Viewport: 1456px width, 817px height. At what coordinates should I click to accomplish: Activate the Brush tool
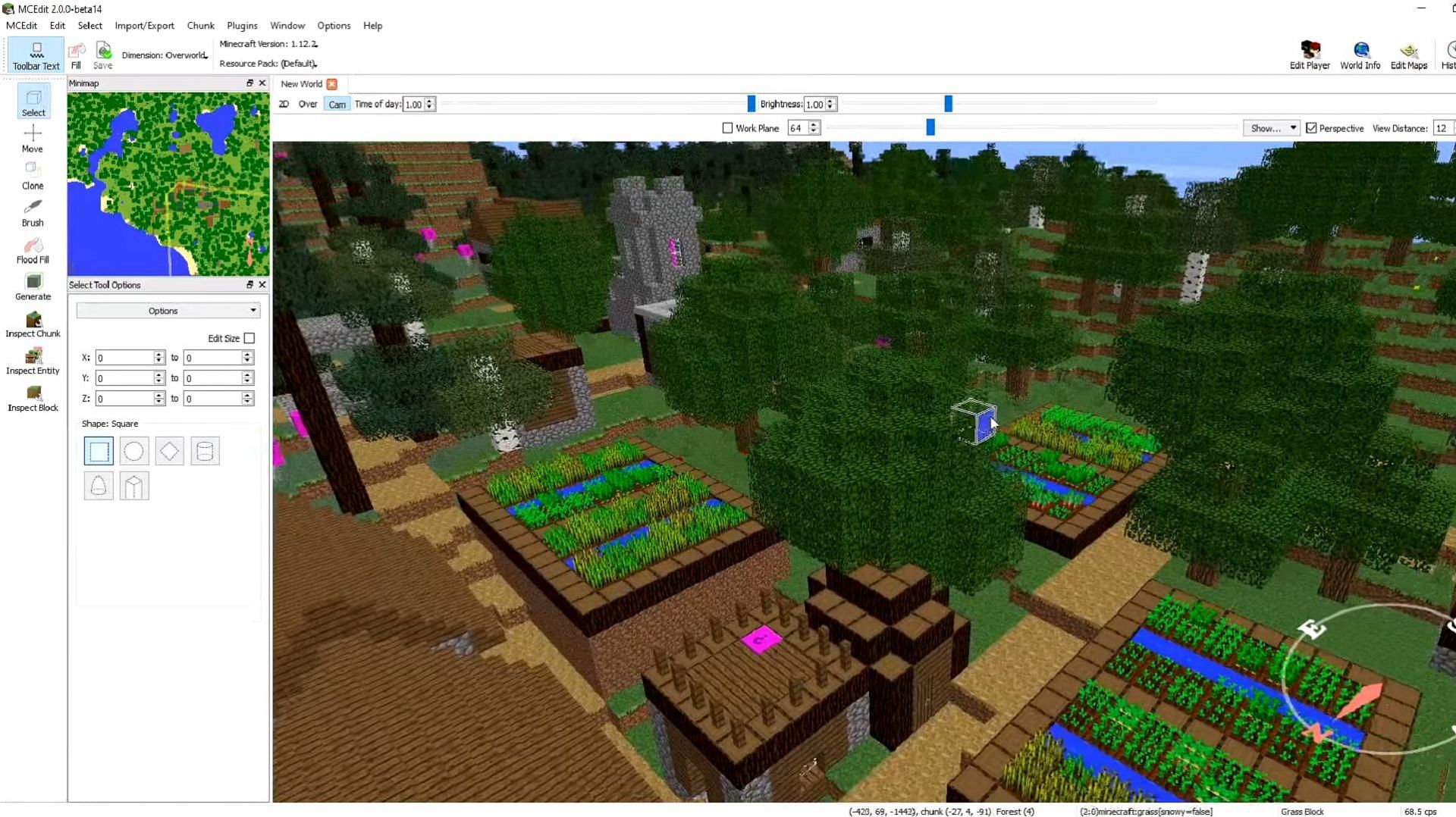tap(33, 213)
